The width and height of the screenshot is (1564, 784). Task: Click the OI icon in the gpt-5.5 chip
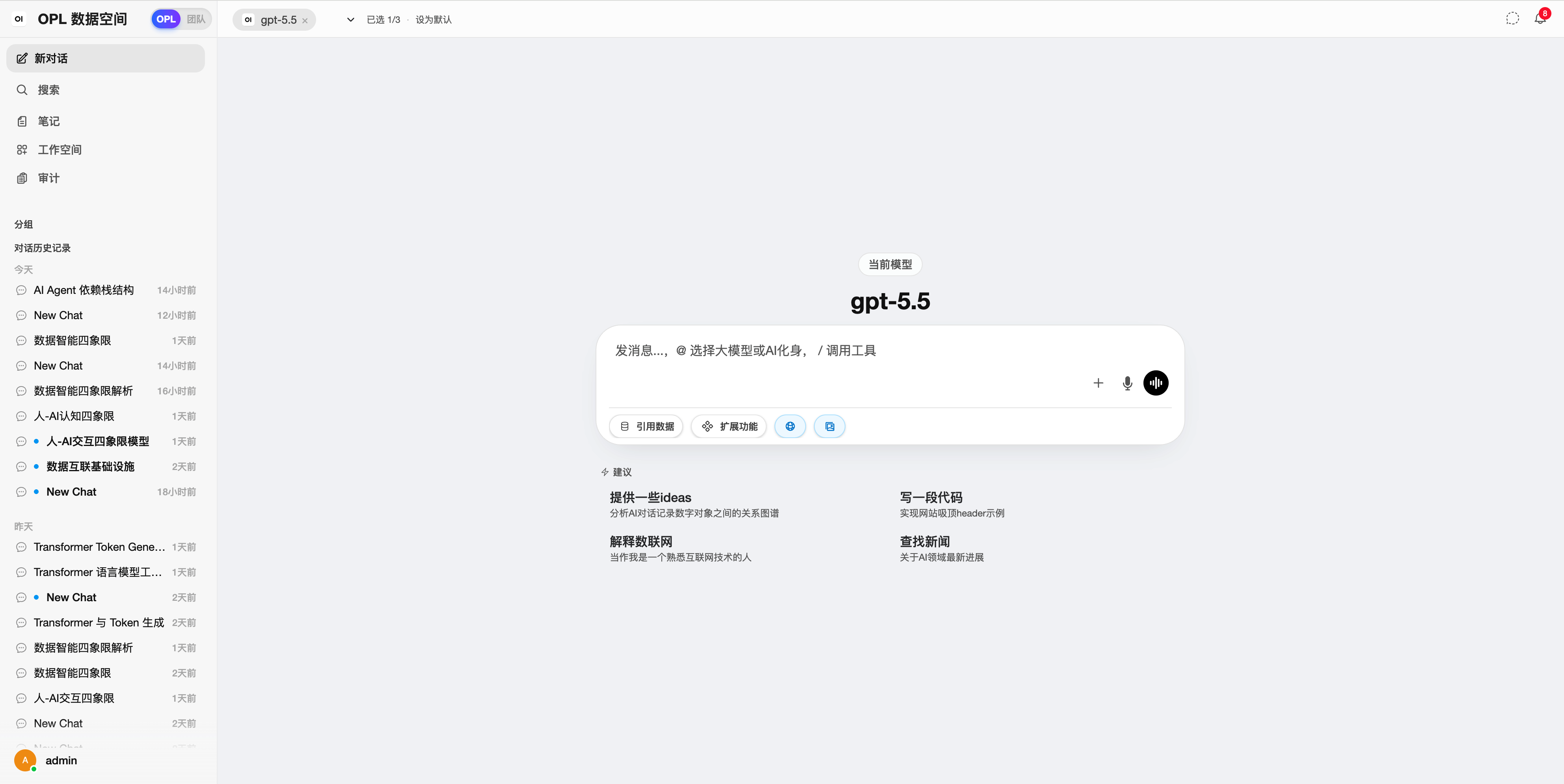248,19
